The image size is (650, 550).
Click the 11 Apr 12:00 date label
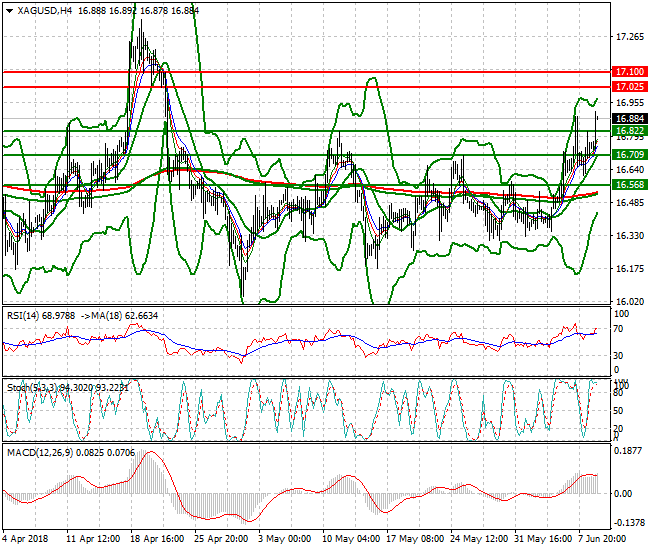93,539
